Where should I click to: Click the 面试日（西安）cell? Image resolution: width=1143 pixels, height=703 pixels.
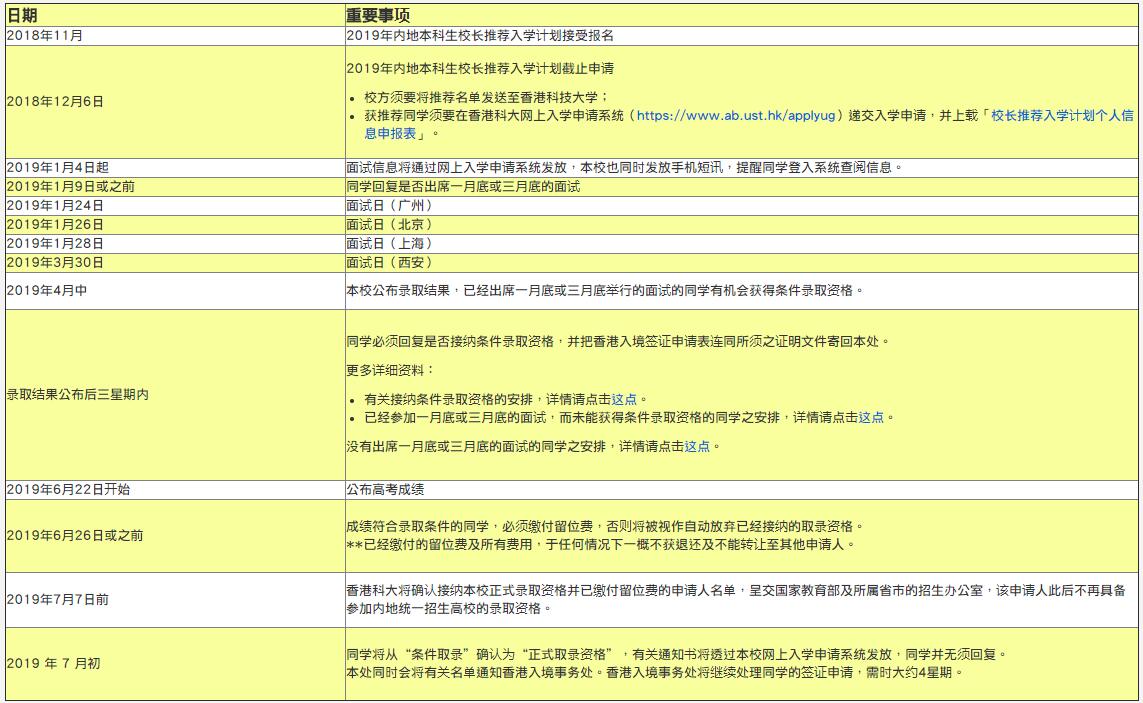point(390,262)
